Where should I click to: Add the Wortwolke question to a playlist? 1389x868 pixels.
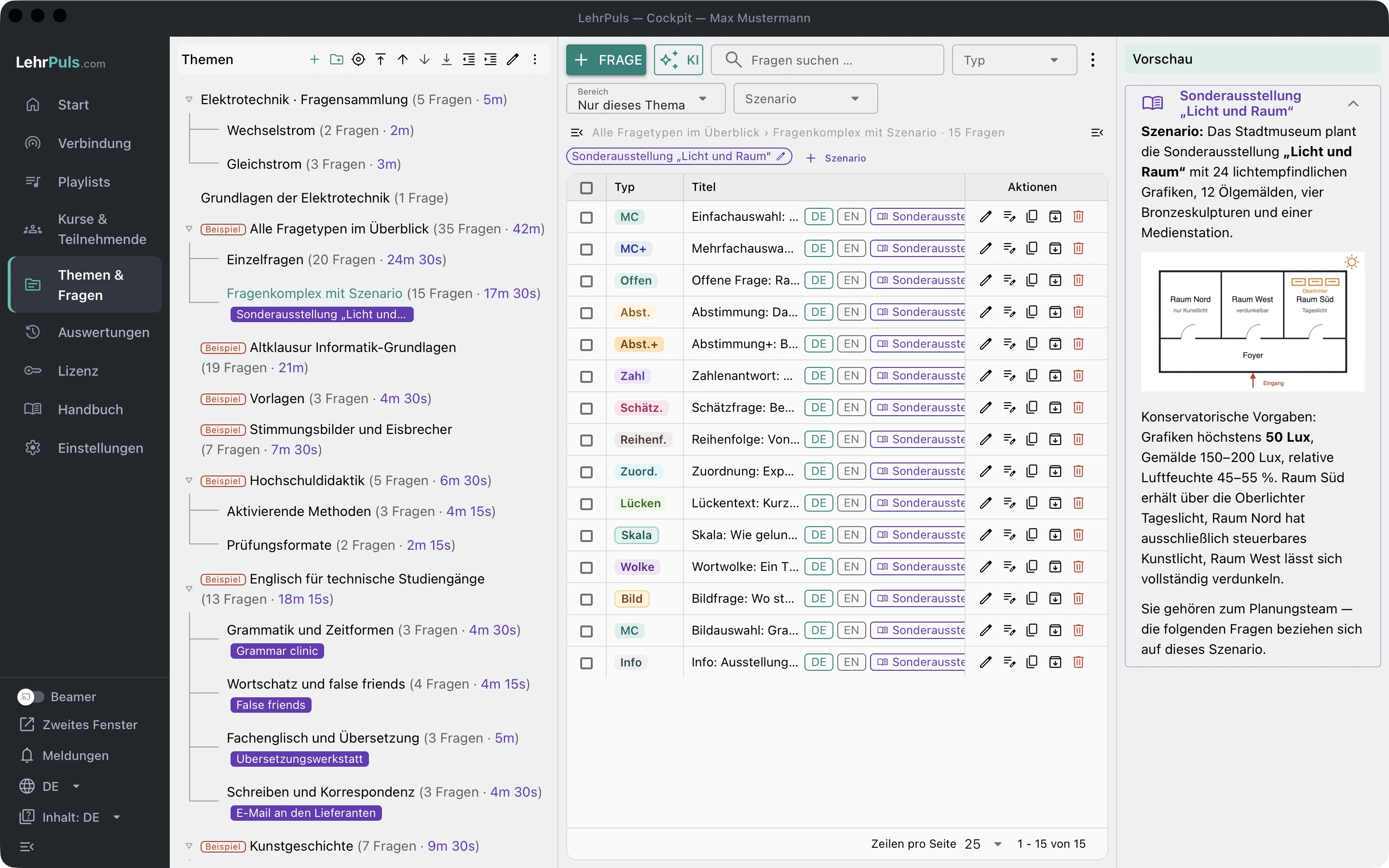click(x=1009, y=567)
